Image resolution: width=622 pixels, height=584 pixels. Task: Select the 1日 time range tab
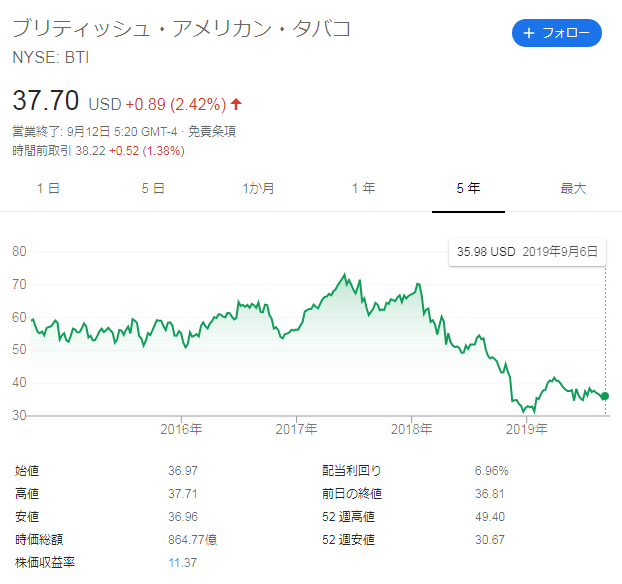tap(48, 187)
